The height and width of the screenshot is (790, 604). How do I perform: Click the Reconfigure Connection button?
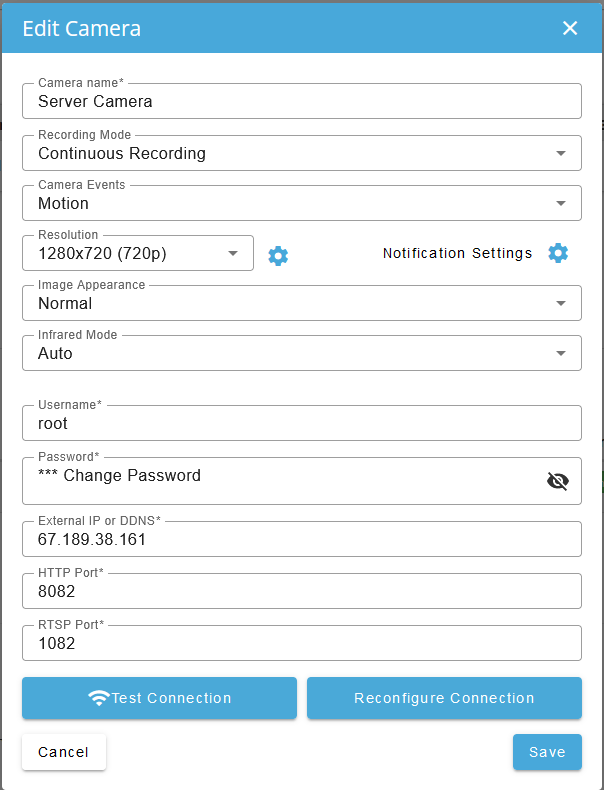click(x=444, y=698)
